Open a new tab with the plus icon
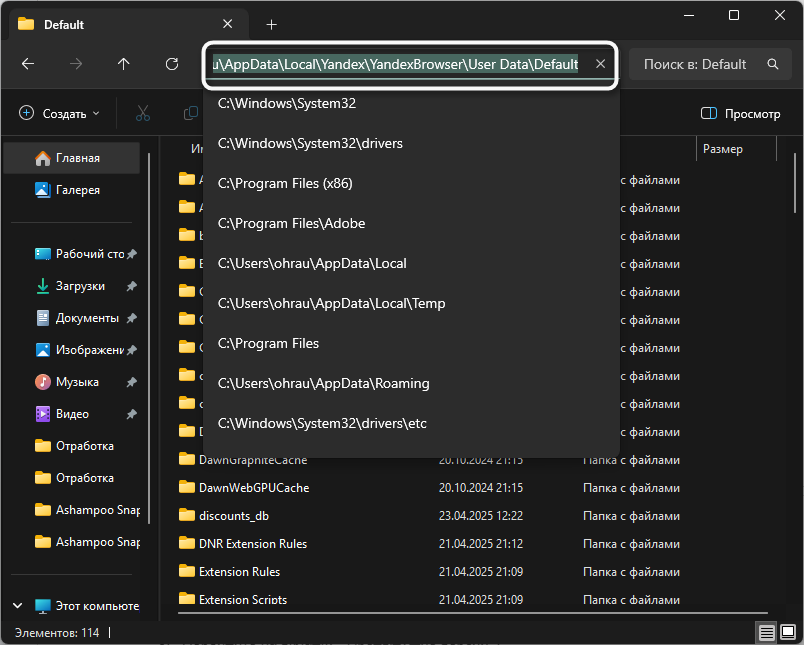This screenshot has width=804, height=645. pyautogui.click(x=271, y=24)
